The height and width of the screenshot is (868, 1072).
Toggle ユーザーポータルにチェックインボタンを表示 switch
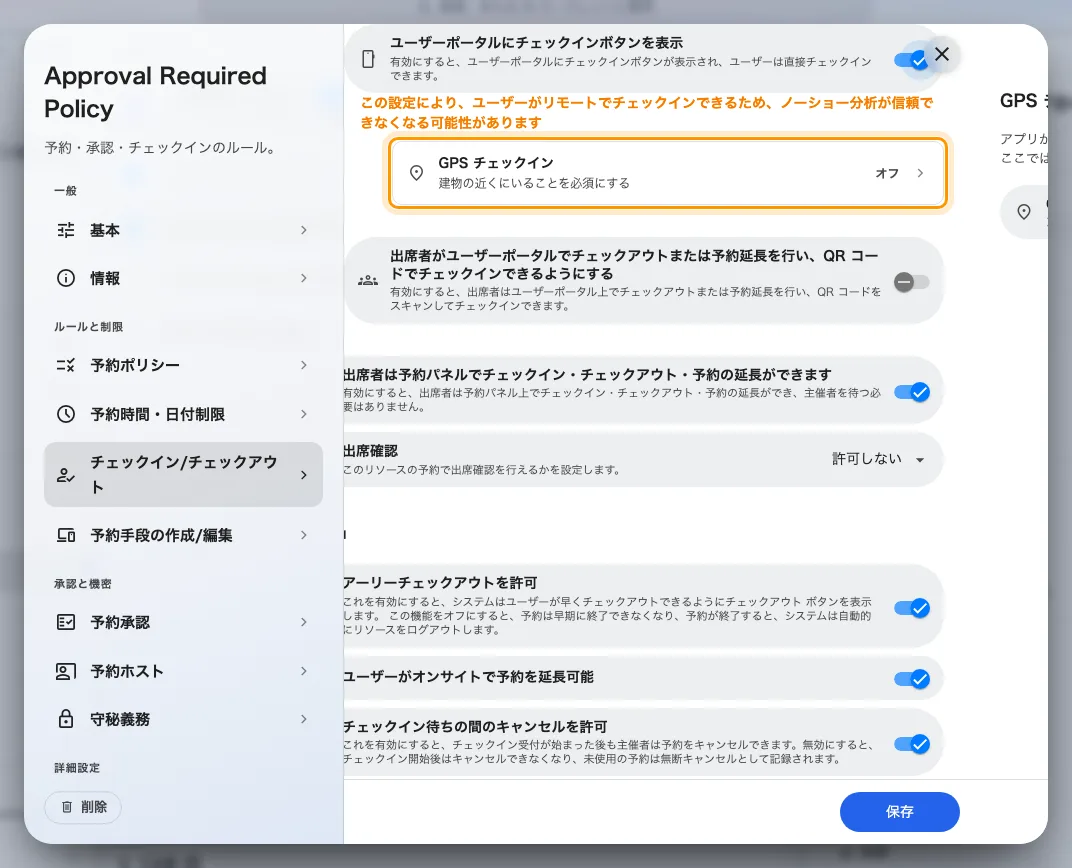point(911,60)
